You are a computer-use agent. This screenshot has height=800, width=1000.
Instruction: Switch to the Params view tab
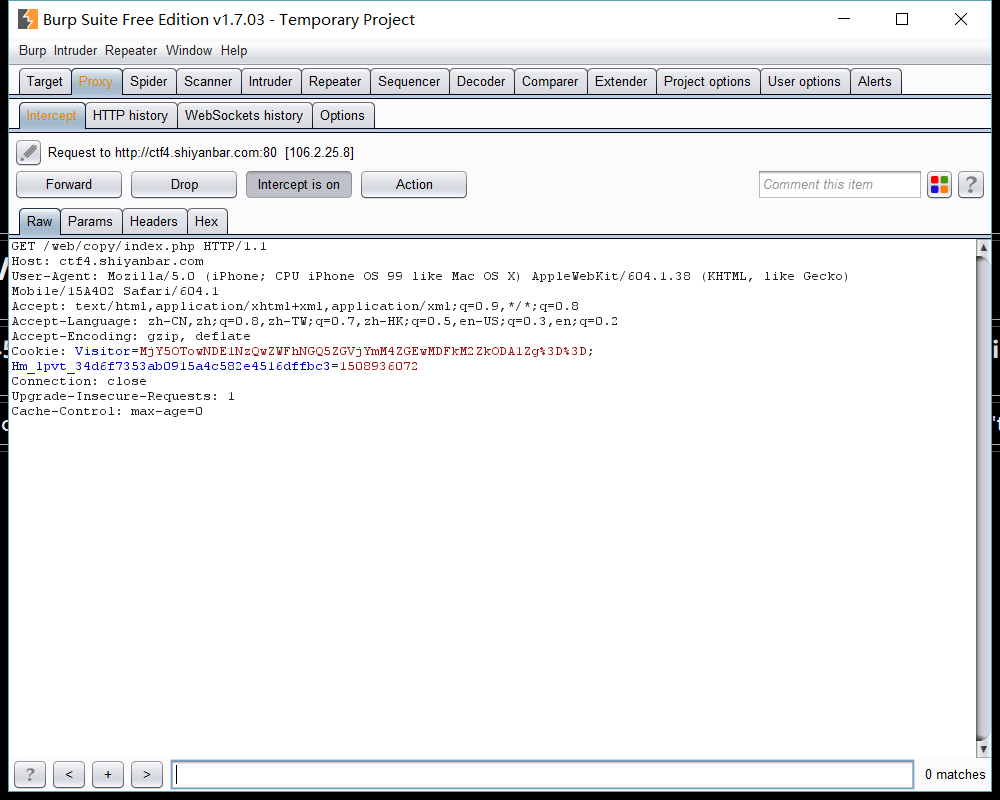90,221
